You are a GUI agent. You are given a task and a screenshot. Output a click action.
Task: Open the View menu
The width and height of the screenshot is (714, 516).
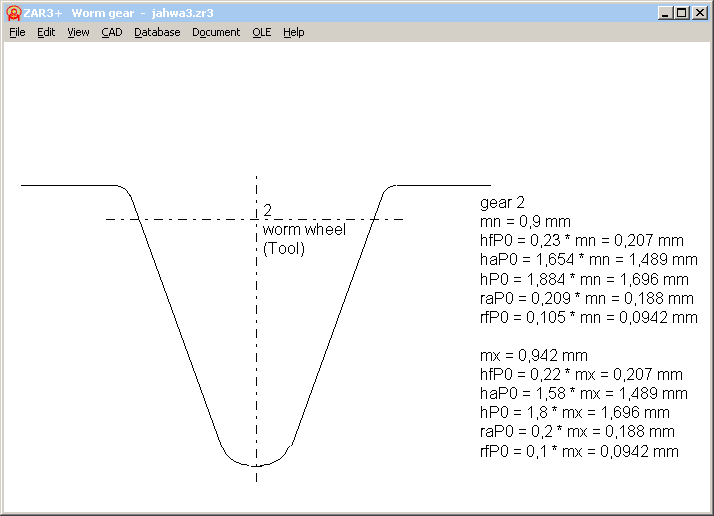pos(78,32)
